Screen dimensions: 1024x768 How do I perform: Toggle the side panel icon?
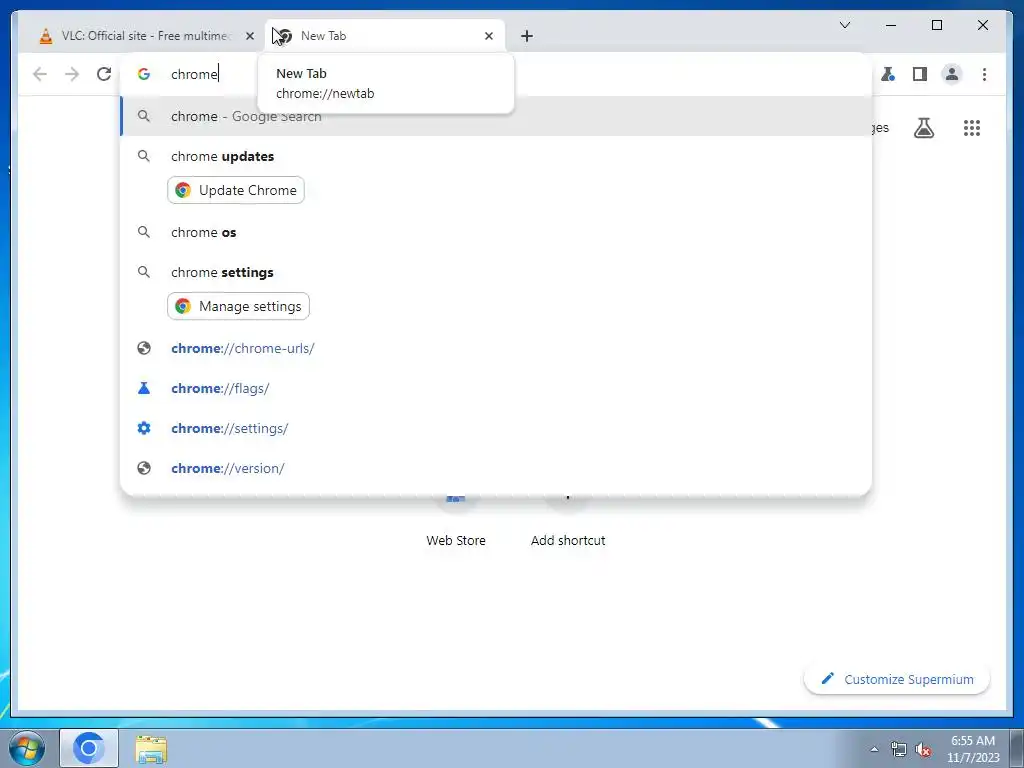click(x=920, y=74)
